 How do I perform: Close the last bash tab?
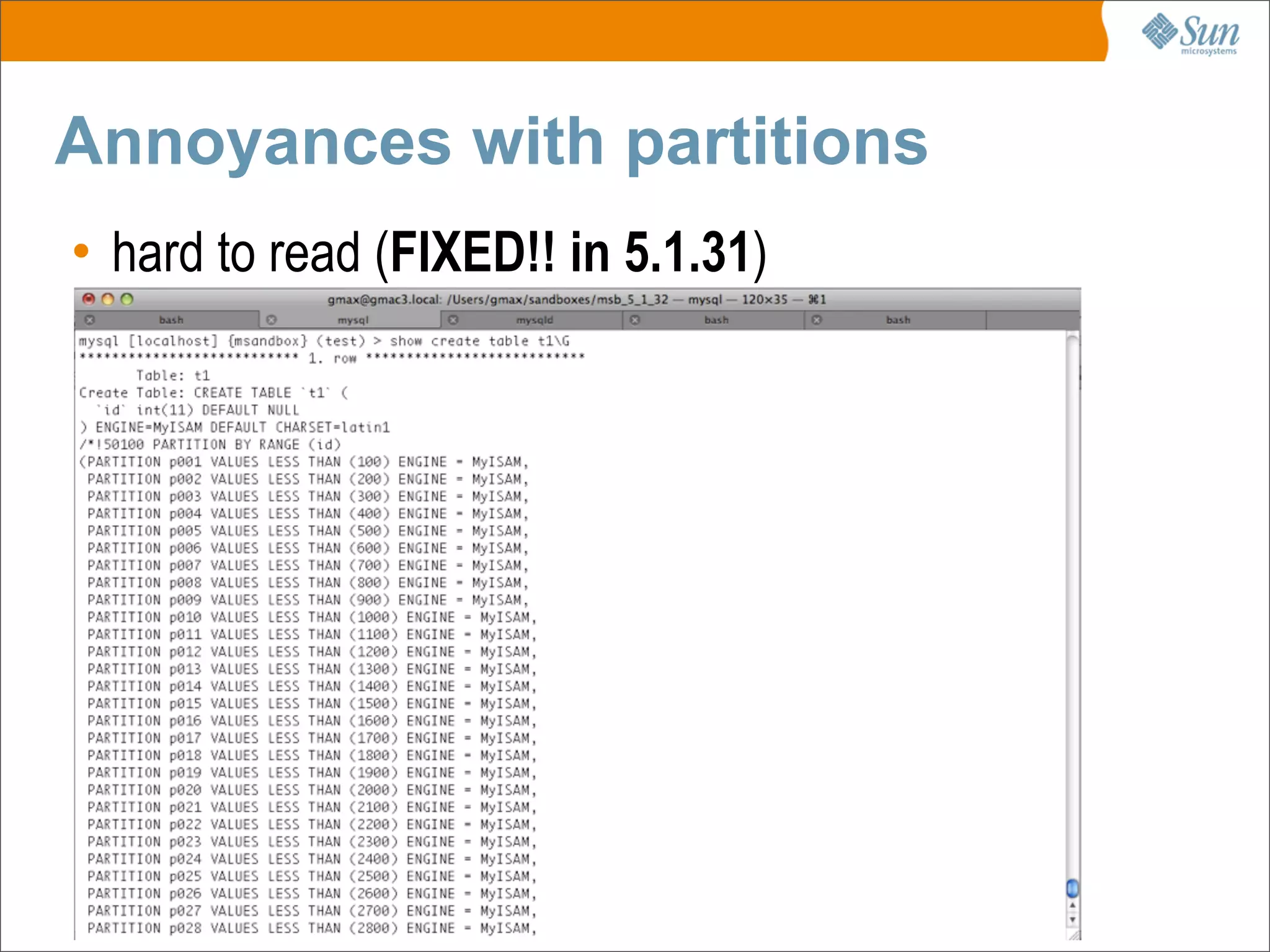pos(817,320)
